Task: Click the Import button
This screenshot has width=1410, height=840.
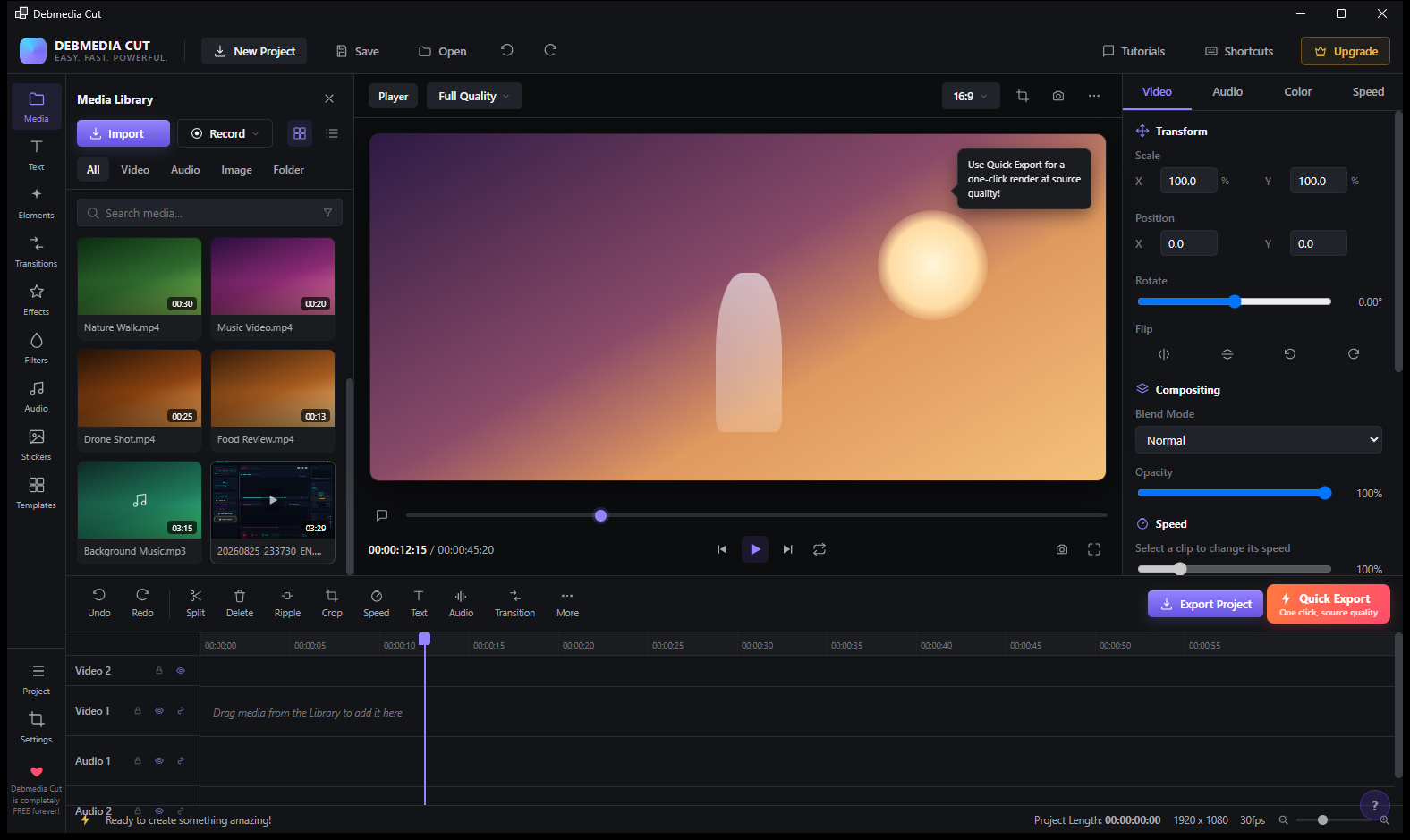Action: click(123, 133)
